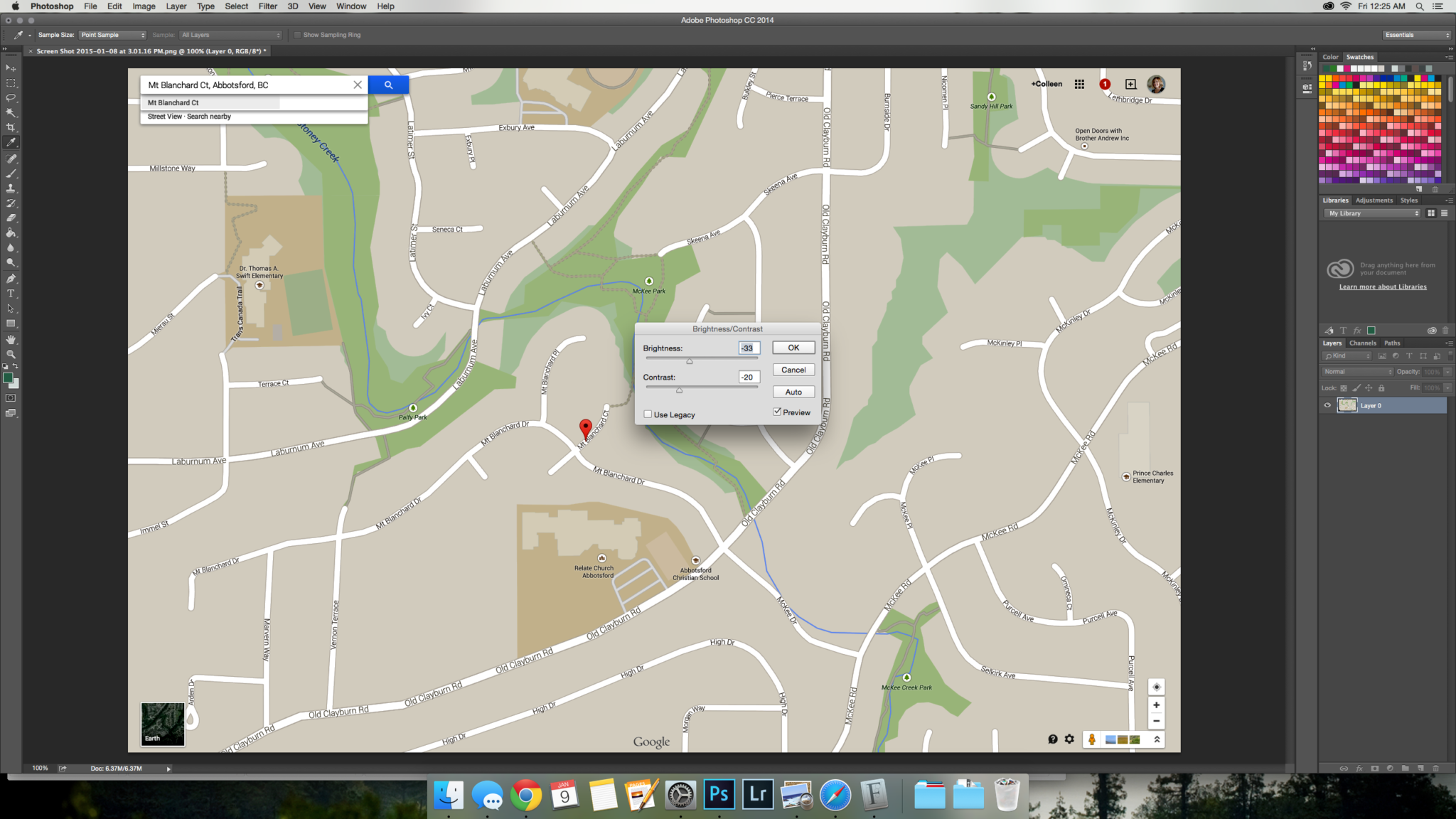Screen dimensions: 1456x819
Task: Uncheck the Preview checkbox
Action: [x=777, y=412]
